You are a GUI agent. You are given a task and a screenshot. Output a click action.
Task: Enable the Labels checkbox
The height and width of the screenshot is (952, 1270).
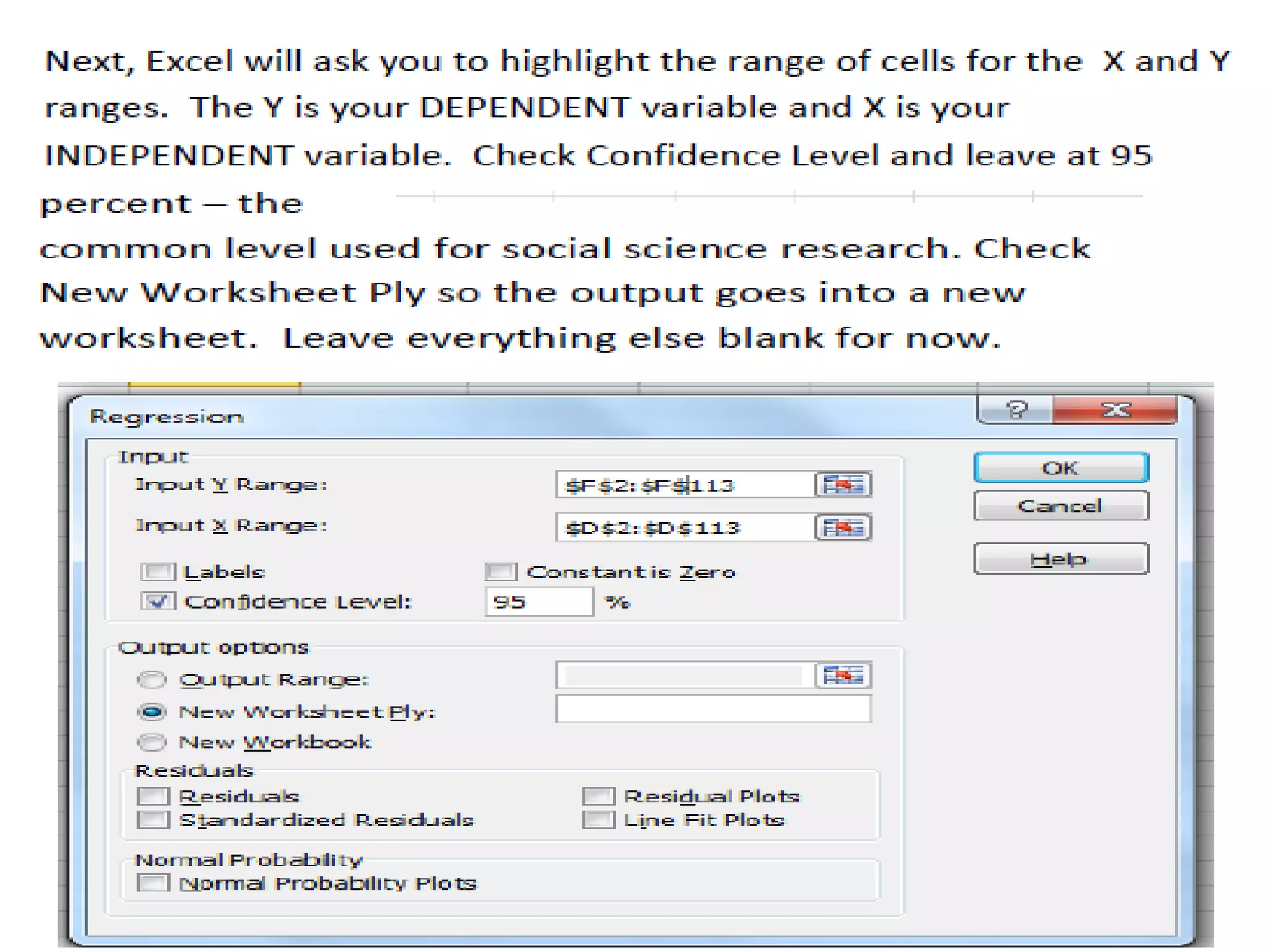(x=158, y=571)
